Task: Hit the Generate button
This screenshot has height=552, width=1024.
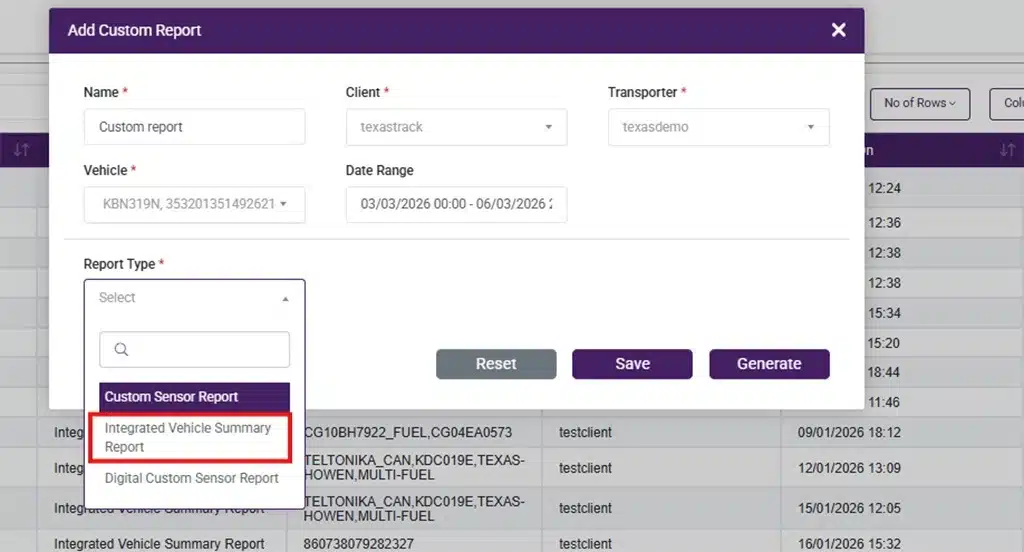Action: tap(769, 364)
